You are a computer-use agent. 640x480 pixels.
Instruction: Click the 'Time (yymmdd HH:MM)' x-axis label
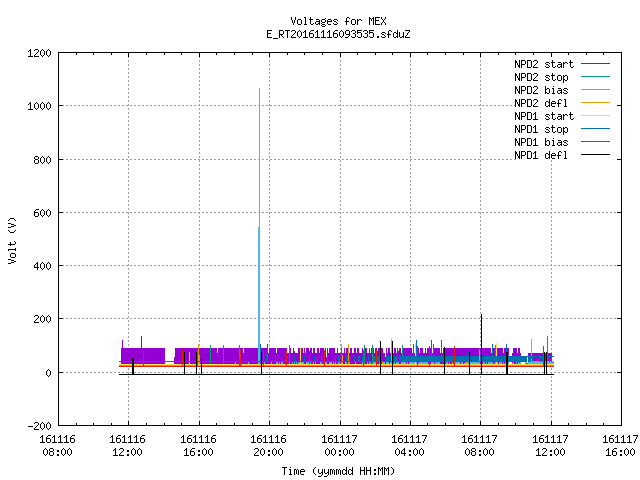338,471
